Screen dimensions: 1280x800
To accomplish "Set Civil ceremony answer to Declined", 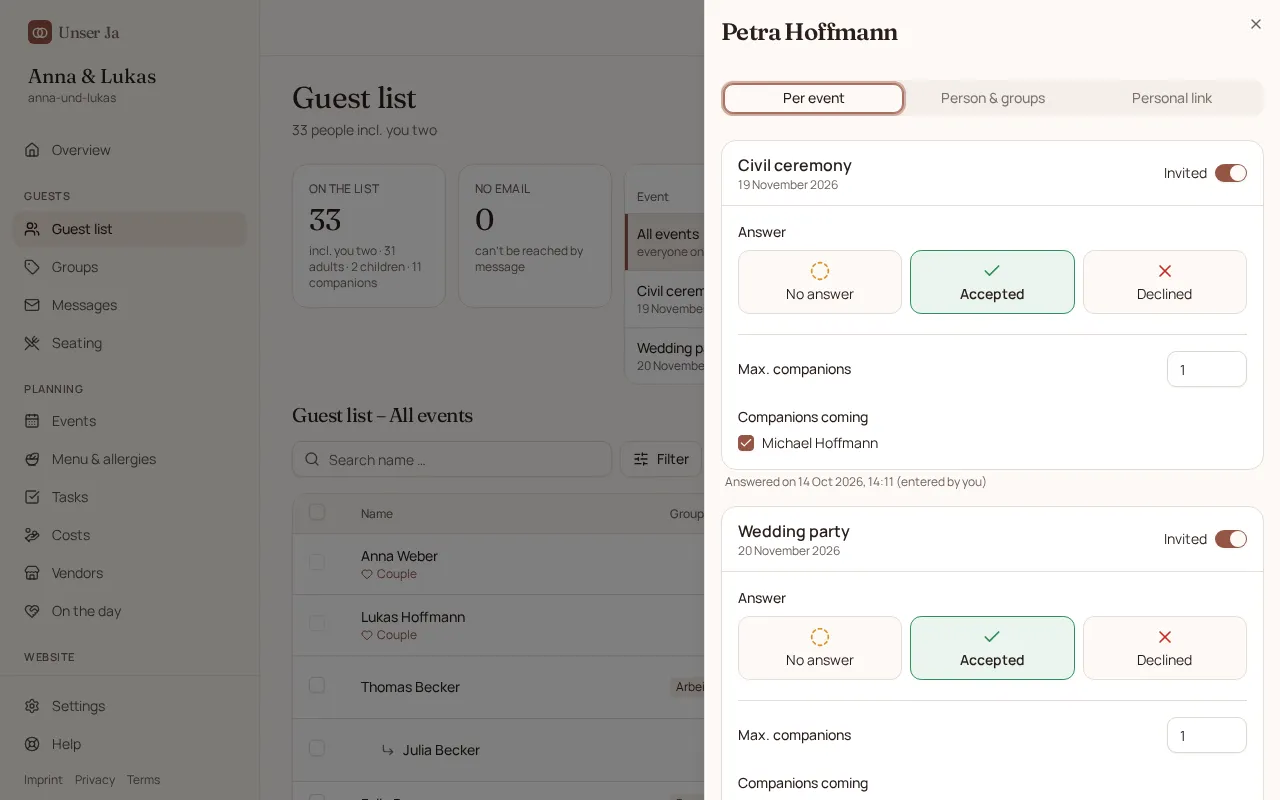I will tap(1165, 282).
